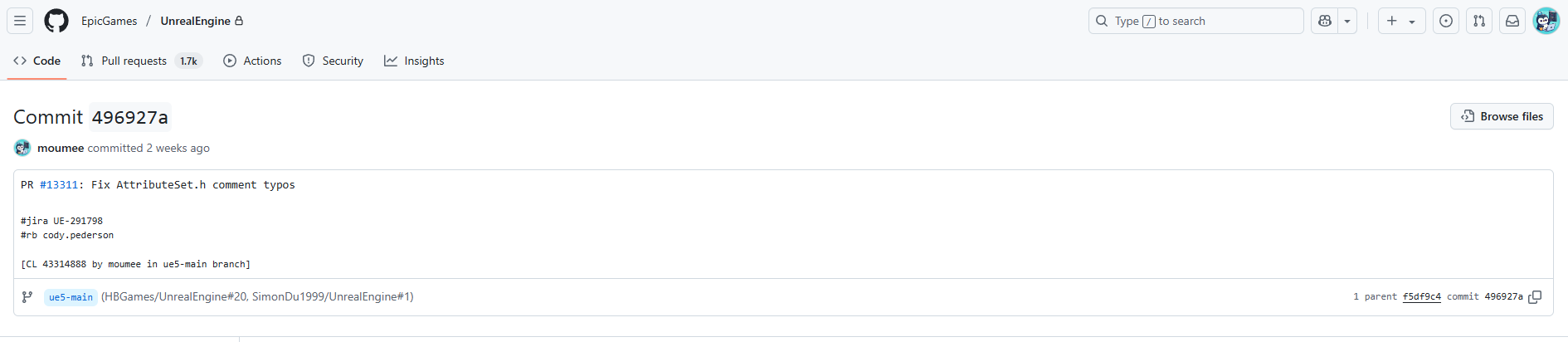
Task: Click moumee's small avatar beside commit author
Action: (x=22, y=148)
